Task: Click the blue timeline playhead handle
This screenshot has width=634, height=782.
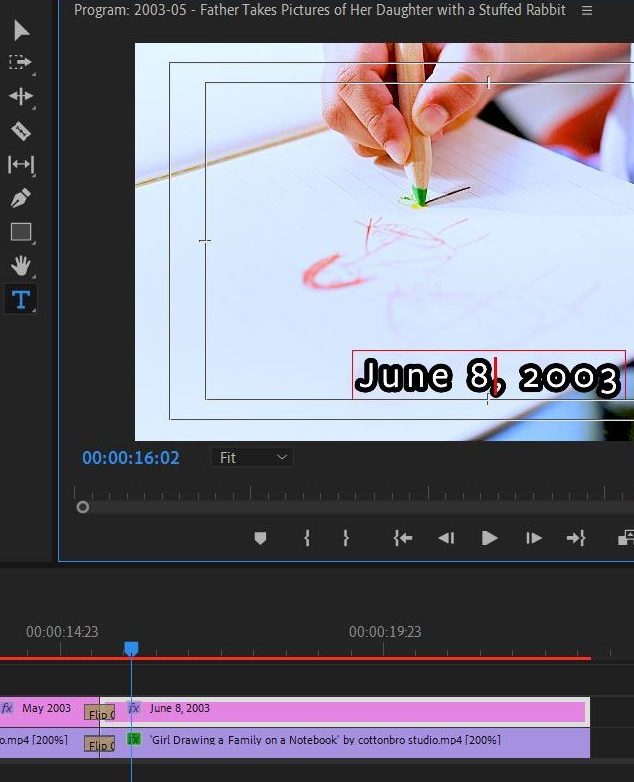Action: tap(131, 648)
